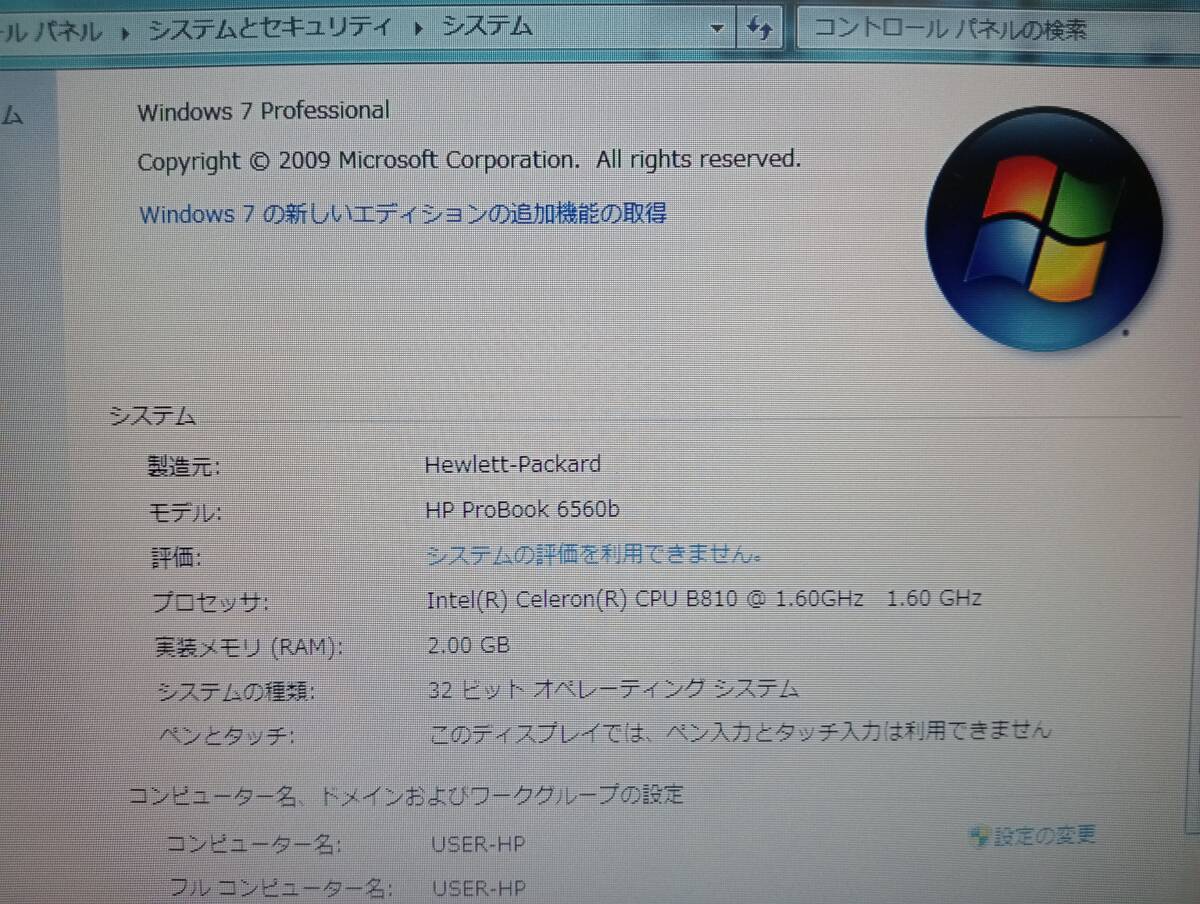
Task: Select the Hewlett-Packard manufacturer value
Action: point(513,465)
